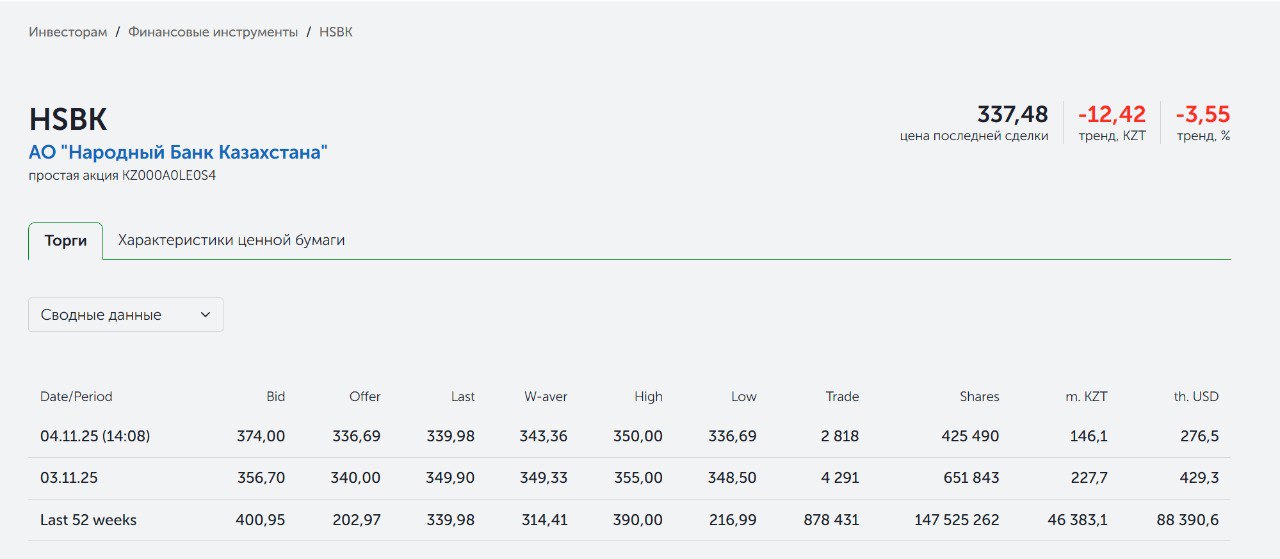Click the HSBK breadcrumb item
Screen dimensions: 1280x559
pyautogui.click(x=336, y=32)
